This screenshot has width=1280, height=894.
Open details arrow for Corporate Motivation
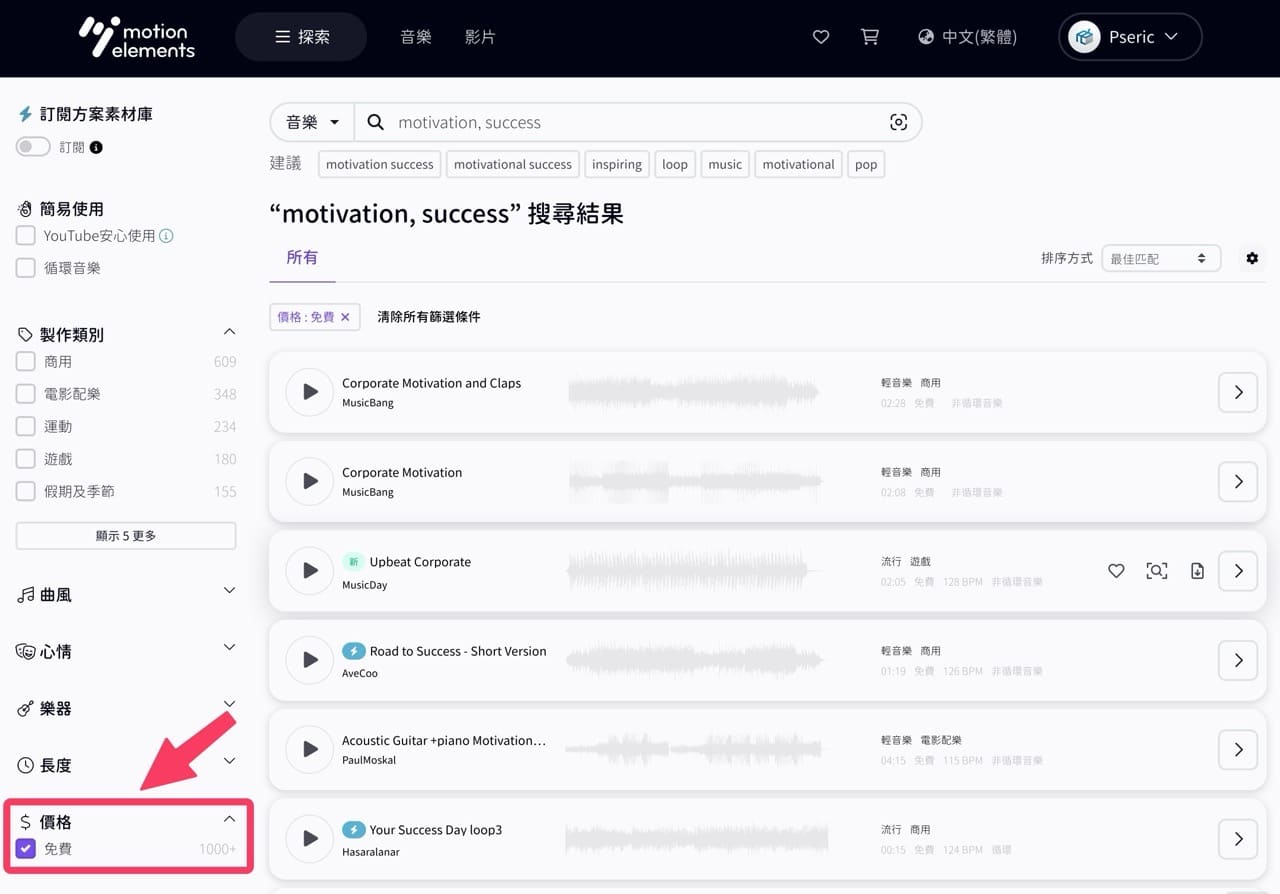[1238, 481]
